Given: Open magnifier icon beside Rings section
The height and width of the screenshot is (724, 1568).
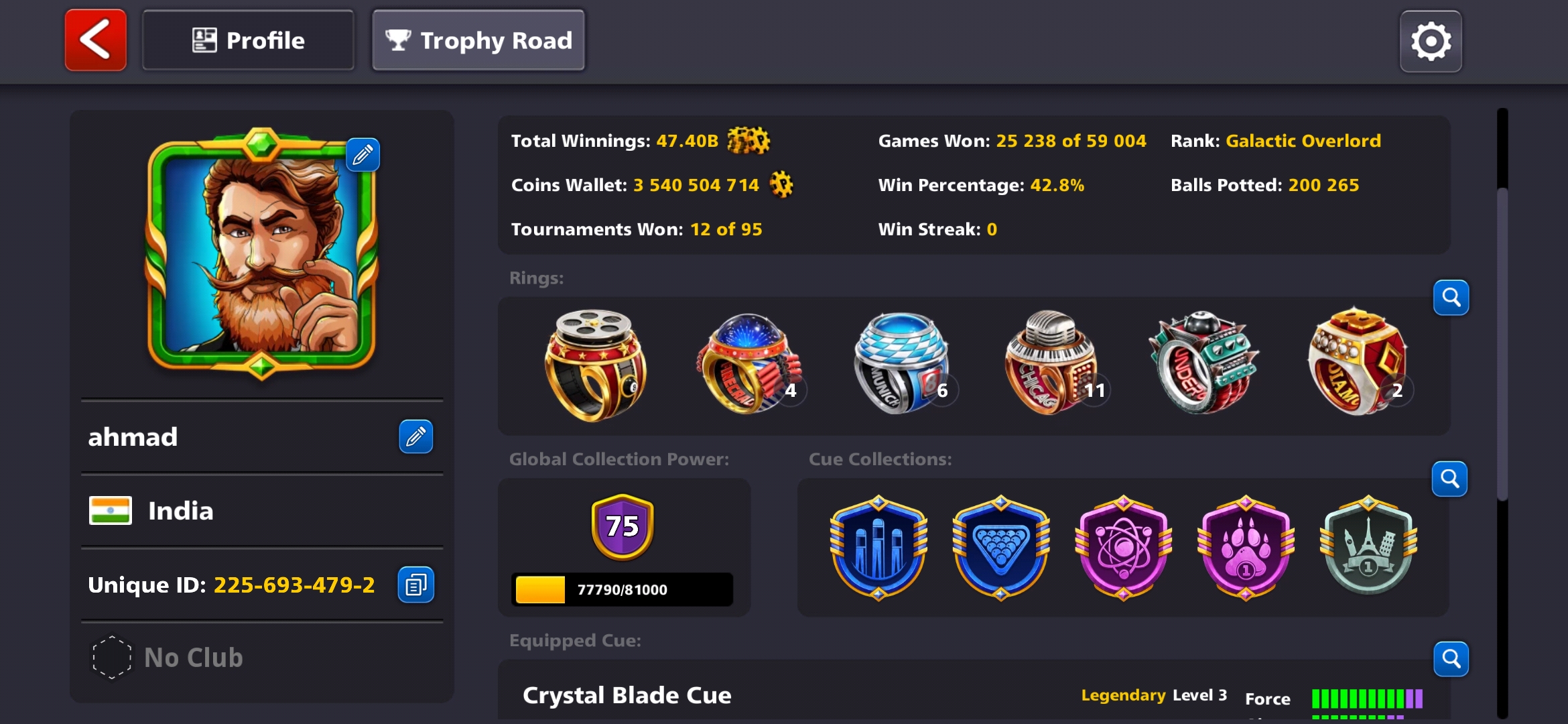Looking at the screenshot, I should click(x=1451, y=297).
